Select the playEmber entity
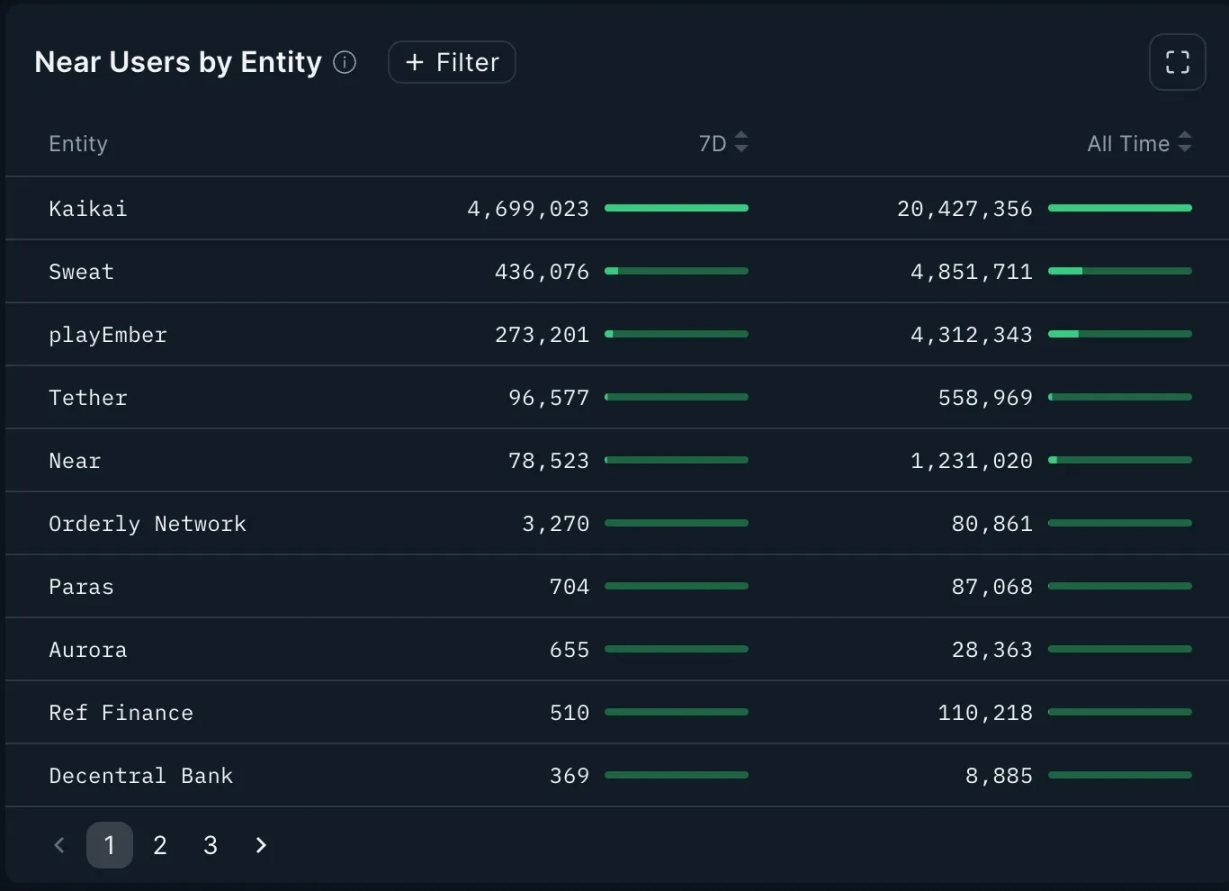This screenshot has width=1229, height=891. [108, 334]
